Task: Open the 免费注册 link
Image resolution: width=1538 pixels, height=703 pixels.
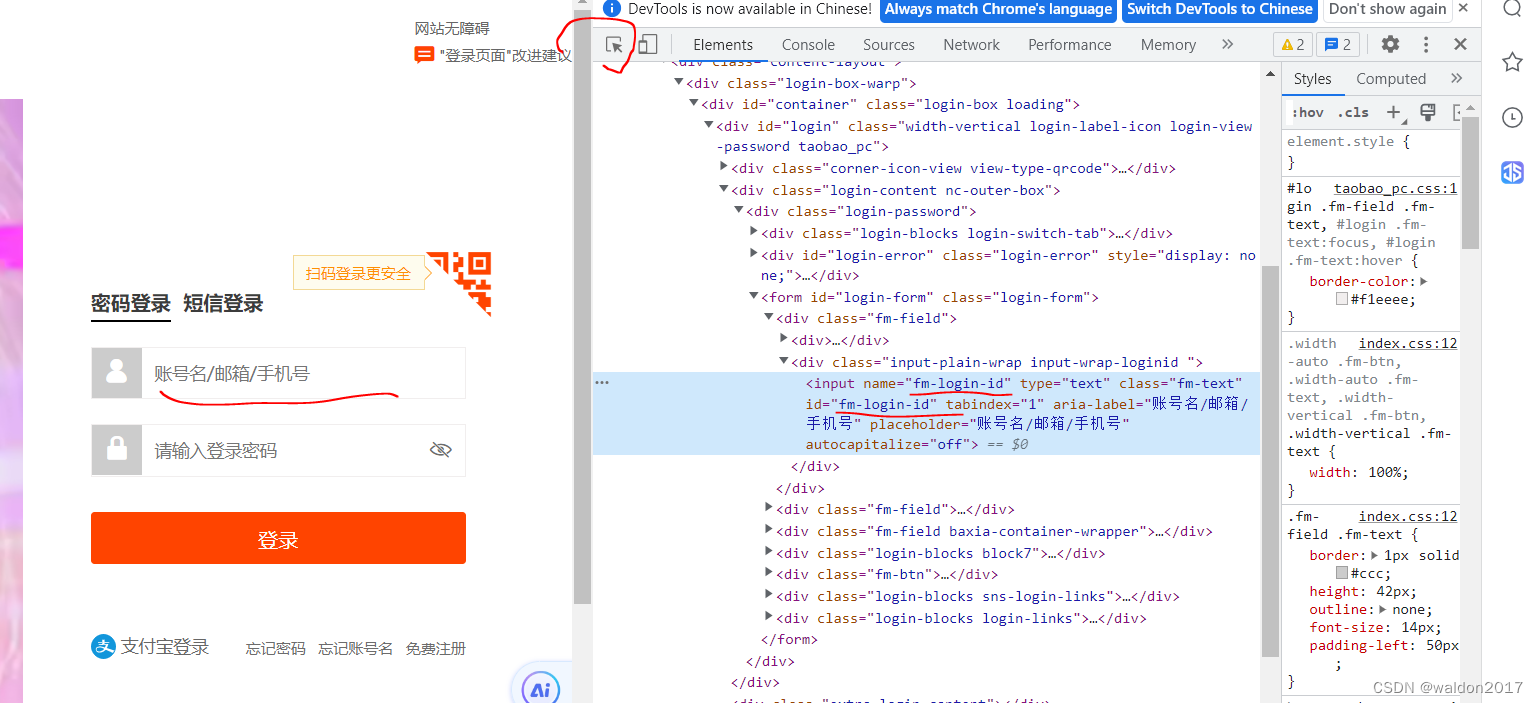Action: click(436, 649)
